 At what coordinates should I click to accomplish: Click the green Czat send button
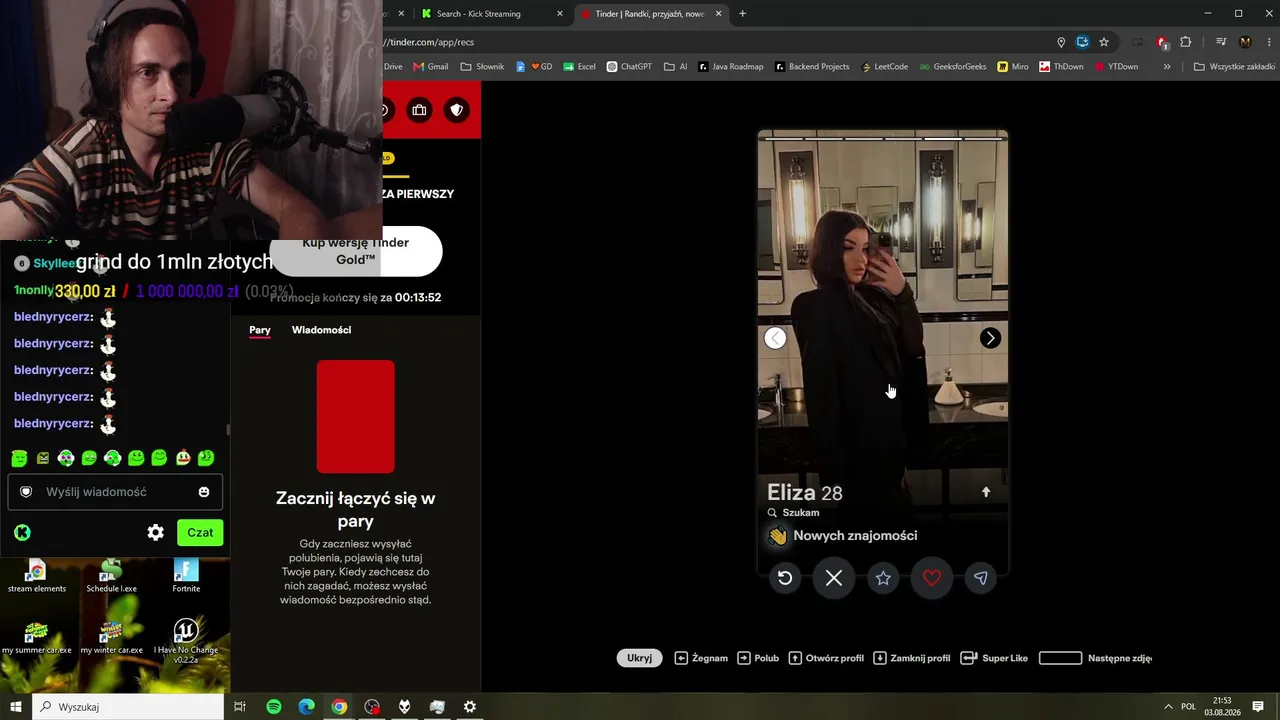click(200, 533)
